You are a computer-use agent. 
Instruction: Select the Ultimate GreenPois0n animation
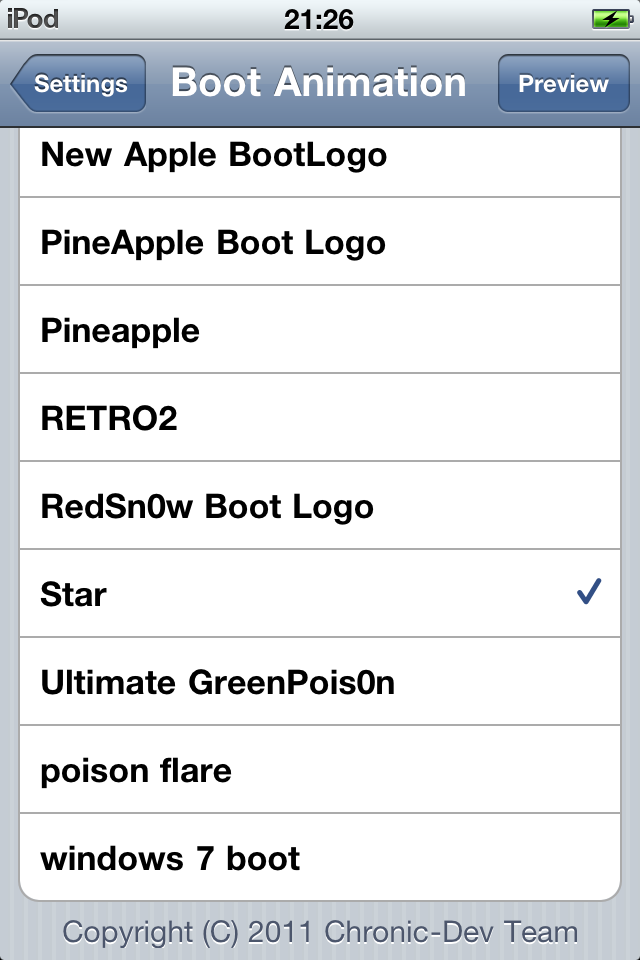[320, 682]
